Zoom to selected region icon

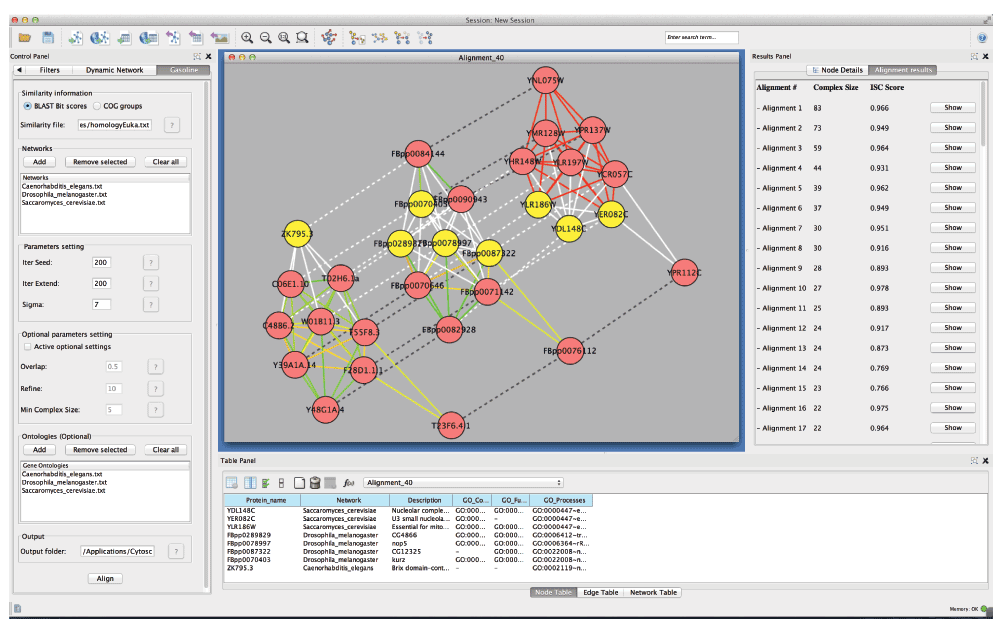click(302, 38)
